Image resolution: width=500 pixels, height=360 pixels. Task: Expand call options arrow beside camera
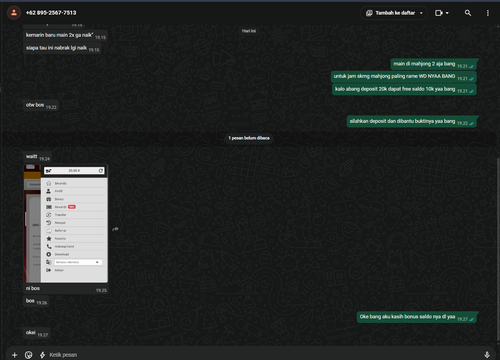click(447, 13)
